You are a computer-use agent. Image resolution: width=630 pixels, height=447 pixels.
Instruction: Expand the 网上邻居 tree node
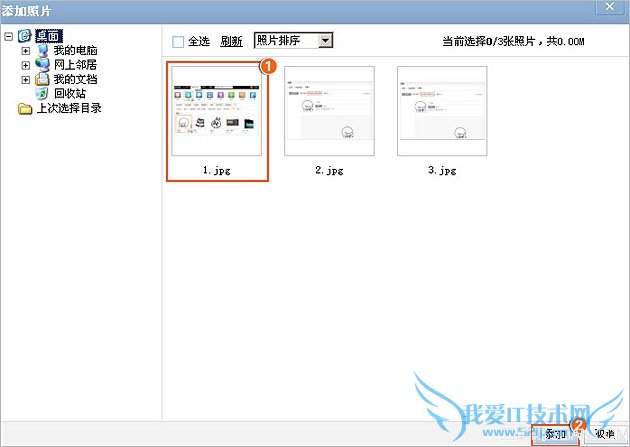pos(26,65)
